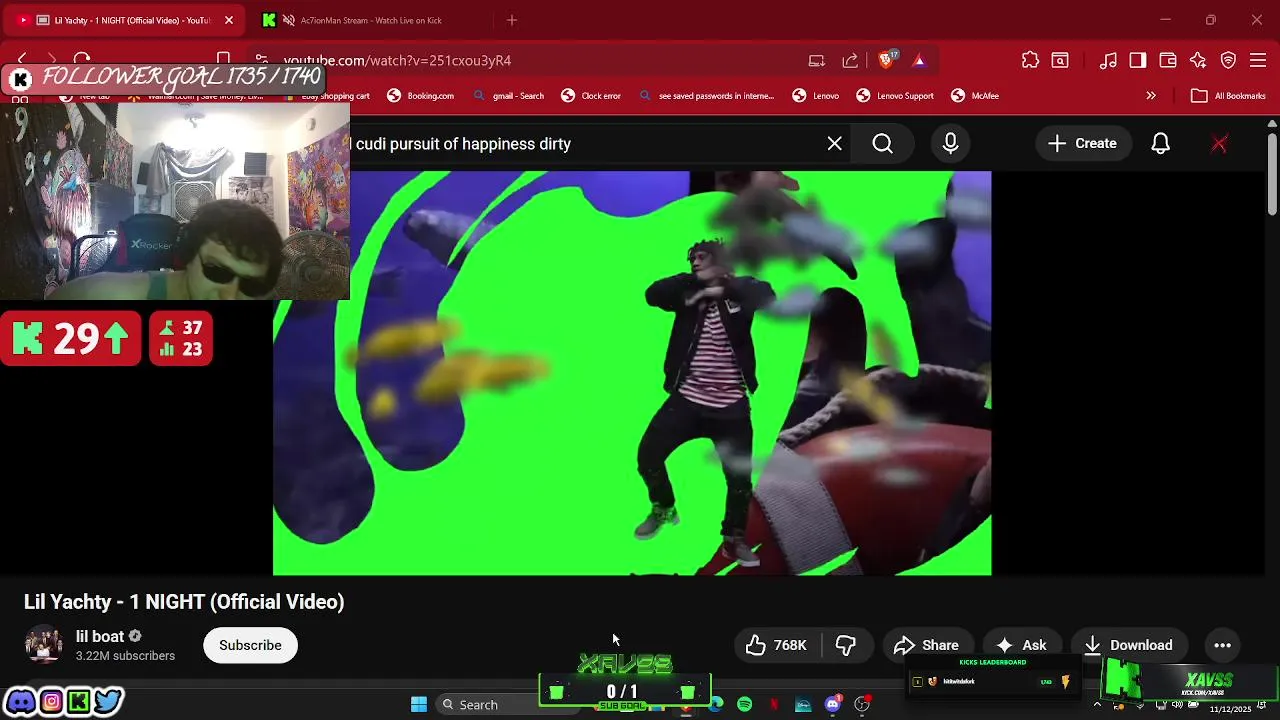
Task: Expand hidden bookmarks with double chevron
Action: pos(1151,96)
